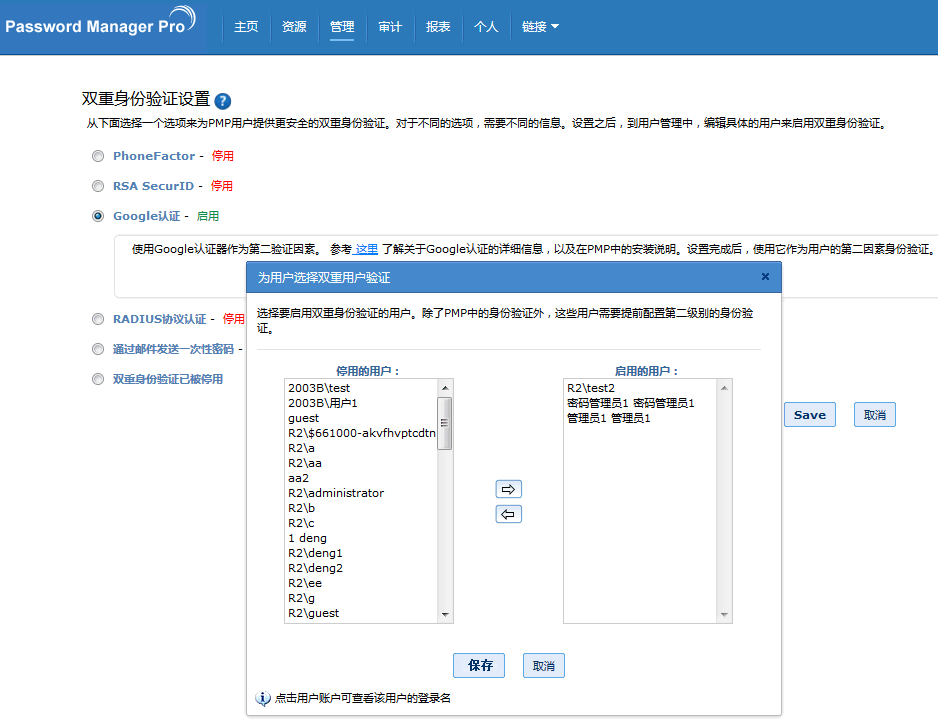Select user R2\guest in disabled list
Image resolution: width=938 pixels, height=725 pixels.
(x=361, y=613)
